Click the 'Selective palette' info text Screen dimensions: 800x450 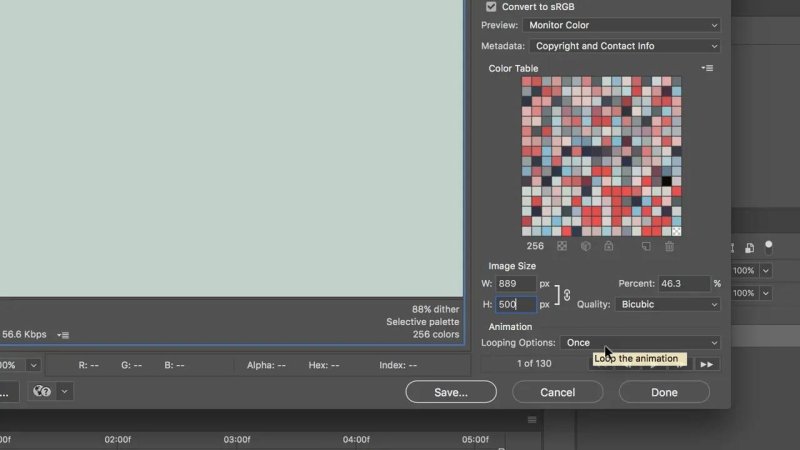pos(422,322)
